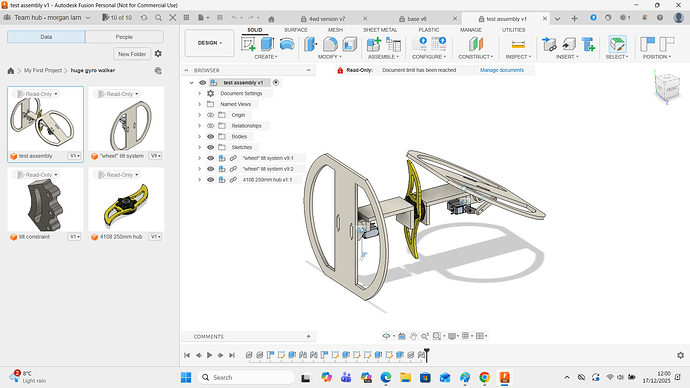The width and height of the screenshot is (690, 388).
Task: Switch to the People tab
Action: [124, 37]
